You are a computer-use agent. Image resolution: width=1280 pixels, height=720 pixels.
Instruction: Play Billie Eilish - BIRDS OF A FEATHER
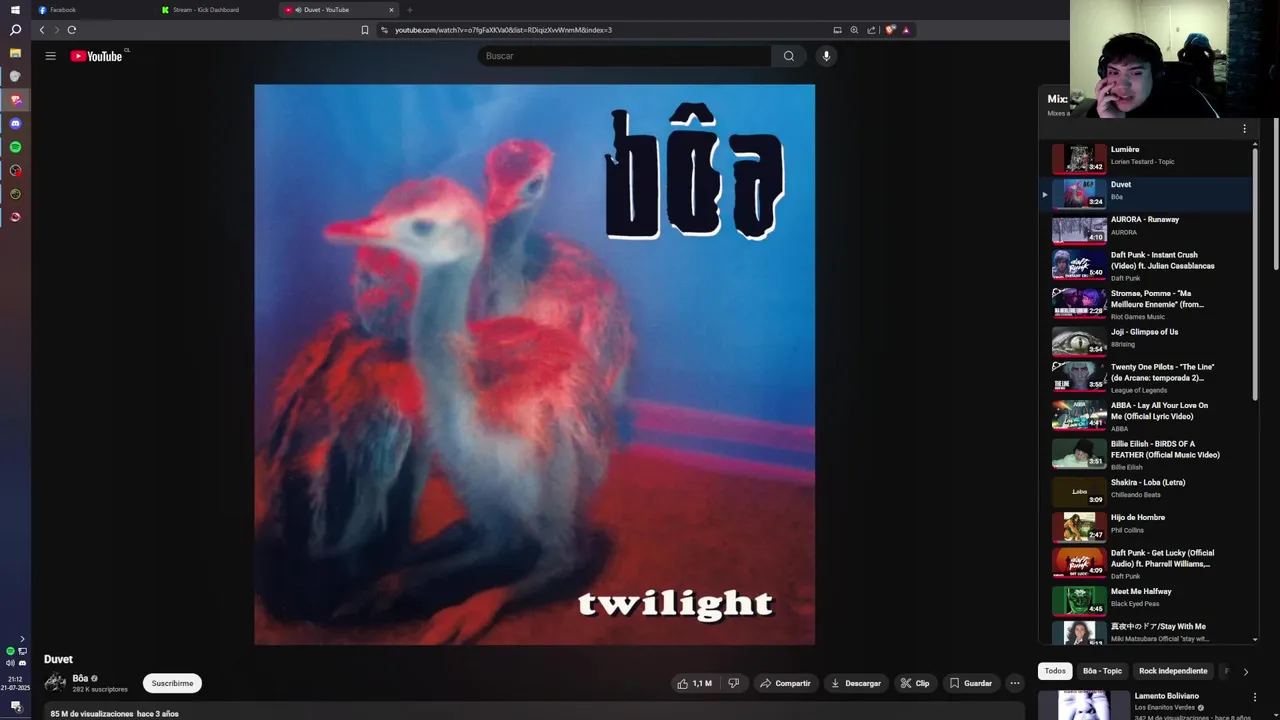(x=1150, y=453)
